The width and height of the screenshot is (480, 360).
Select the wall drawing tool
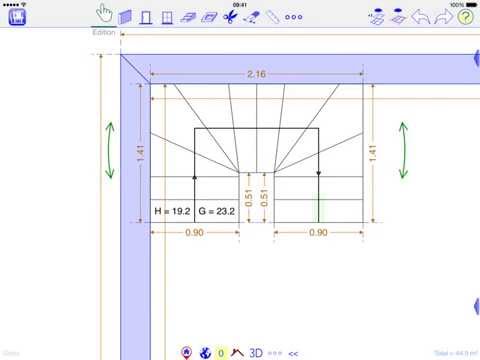tap(125, 17)
